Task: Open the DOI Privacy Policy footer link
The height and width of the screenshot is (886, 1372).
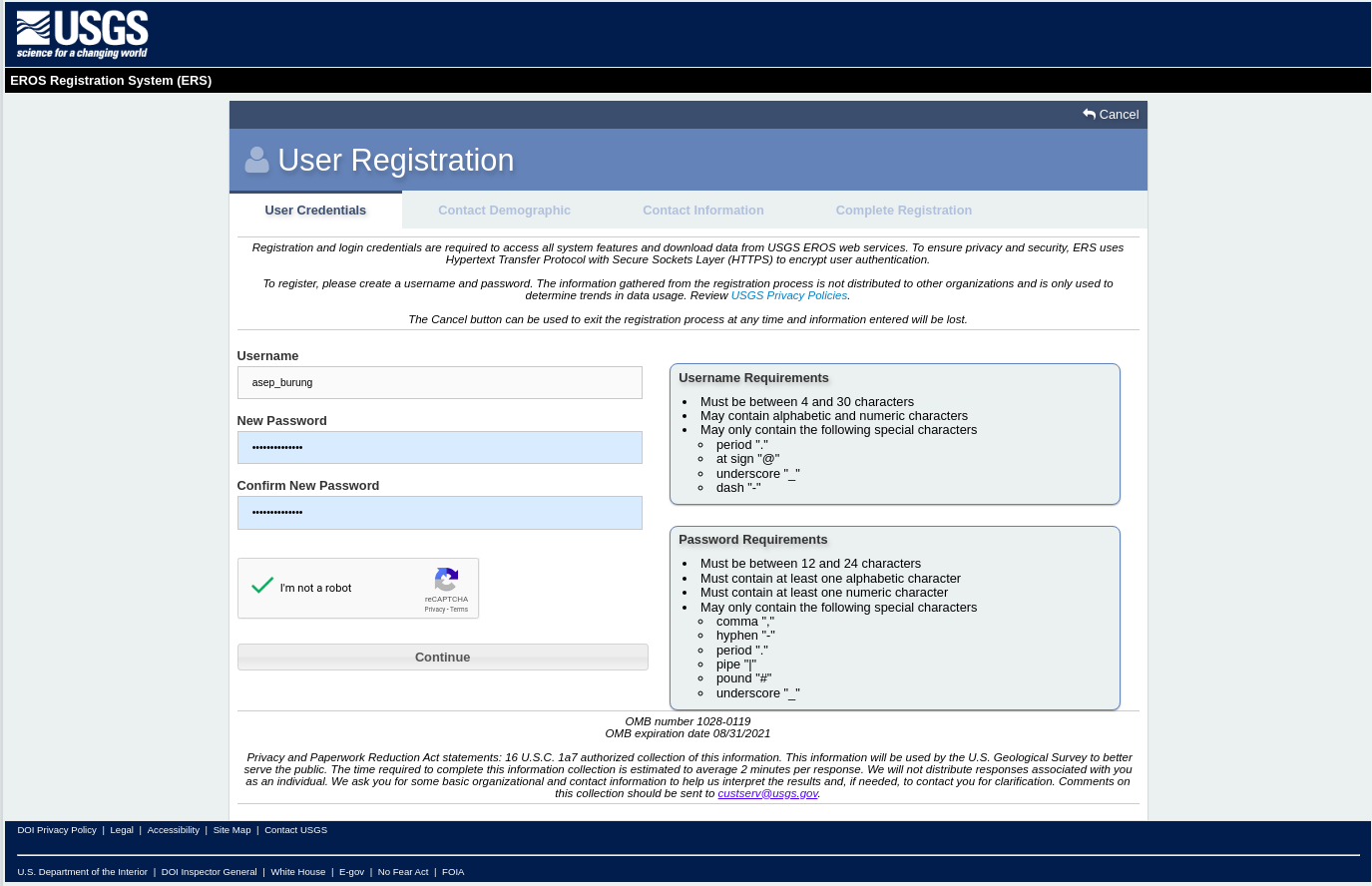Action: coord(57,830)
